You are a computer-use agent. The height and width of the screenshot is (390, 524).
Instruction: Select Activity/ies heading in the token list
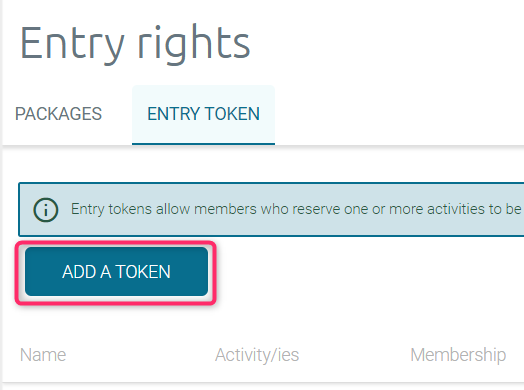tap(257, 355)
